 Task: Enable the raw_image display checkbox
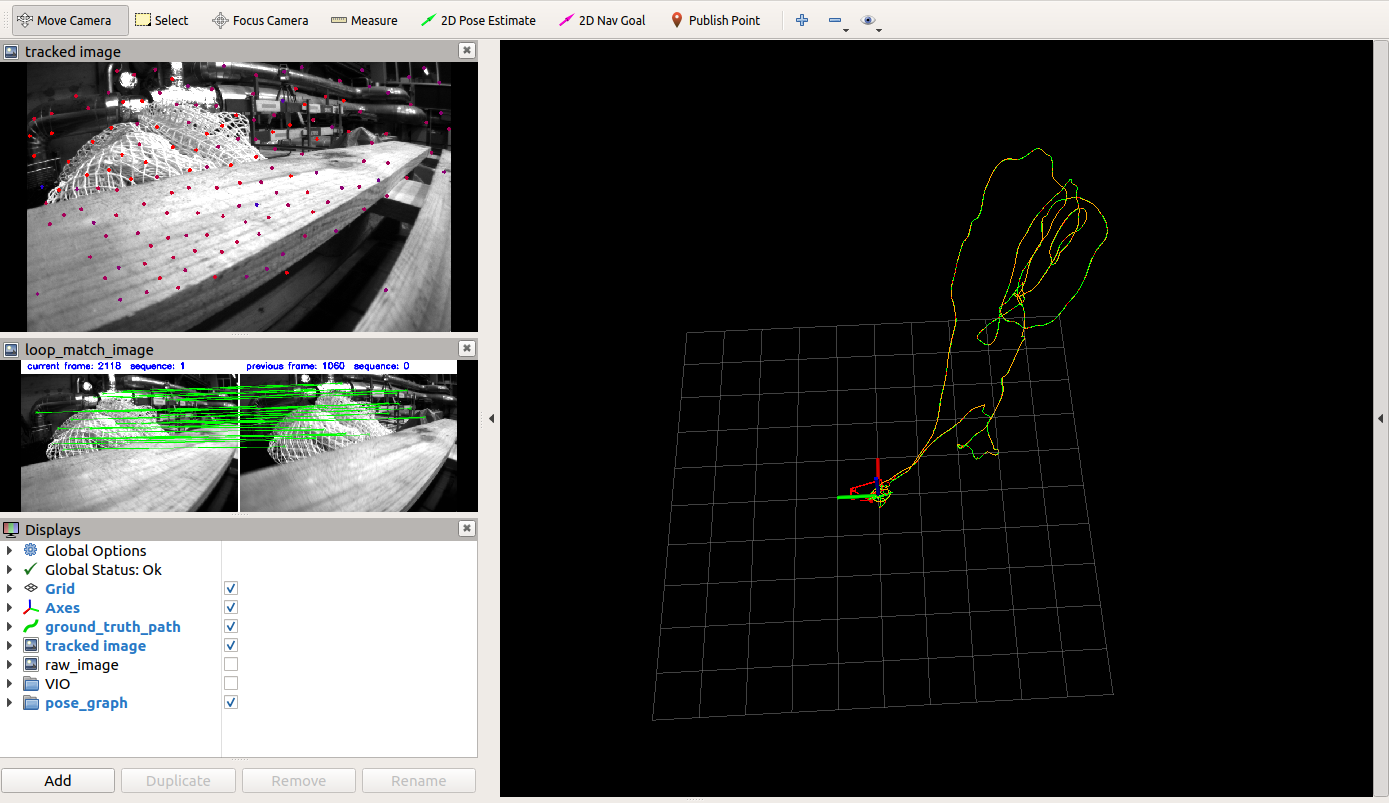tap(231, 665)
